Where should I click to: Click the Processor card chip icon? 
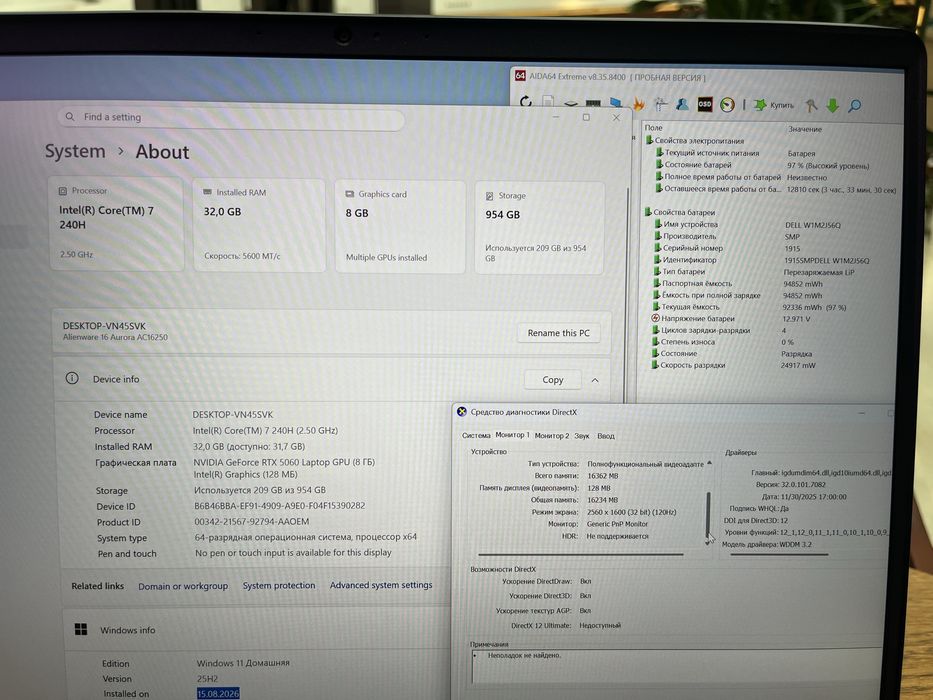click(62, 191)
